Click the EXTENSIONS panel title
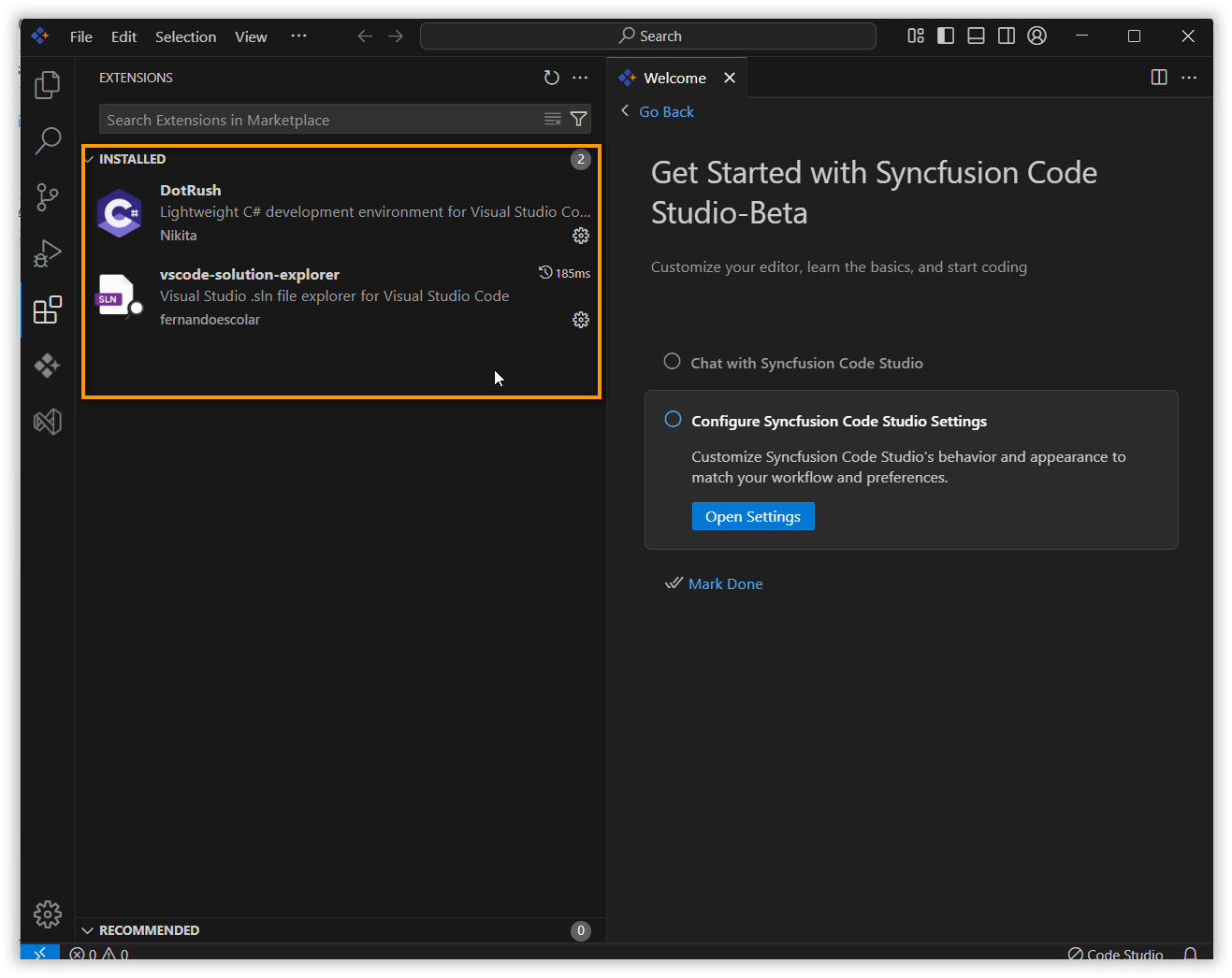This screenshot has width=1232, height=978. click(136, 78)
